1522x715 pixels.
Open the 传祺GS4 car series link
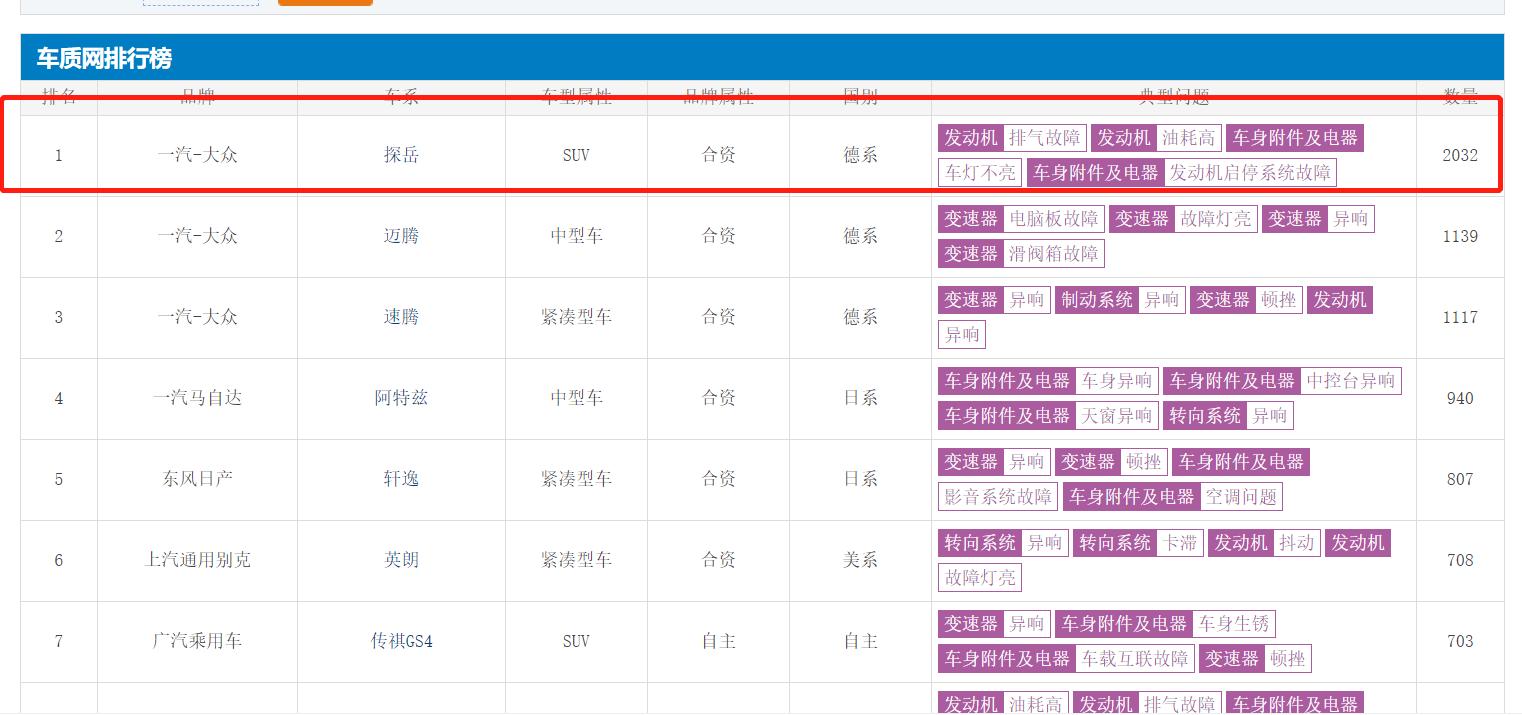click(401, 641)
